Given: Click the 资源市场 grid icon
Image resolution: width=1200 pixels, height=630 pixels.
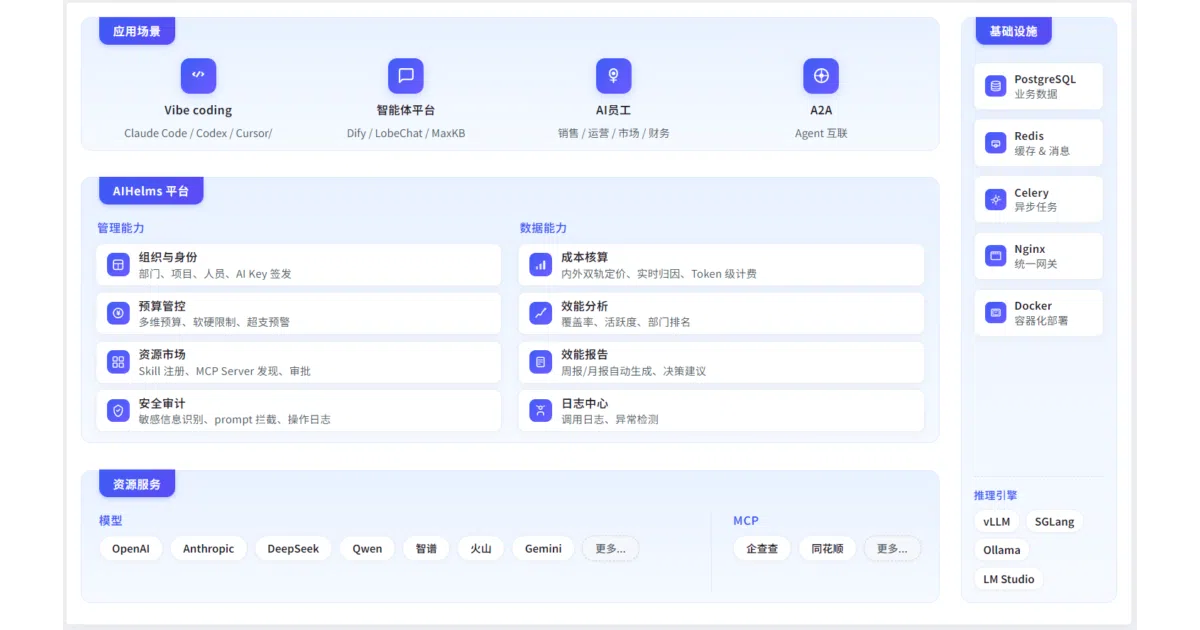Looking at the screenshot, I should pos(118,362).
